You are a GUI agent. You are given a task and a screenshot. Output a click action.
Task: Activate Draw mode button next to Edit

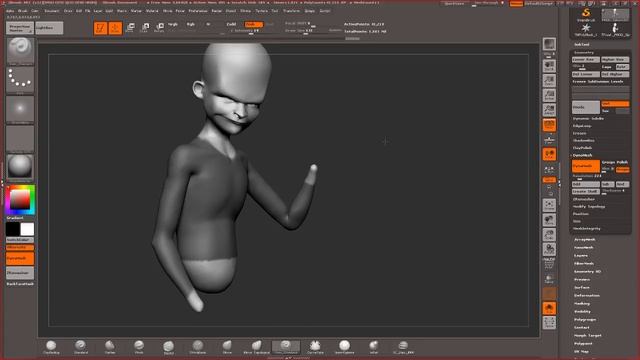click(116, 28)
